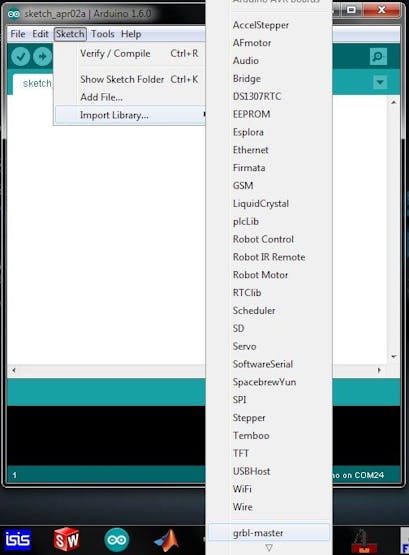The width and height of the screenshot is (409, 555).
Task: Select Add File... entry
Action: click(130, 97)
